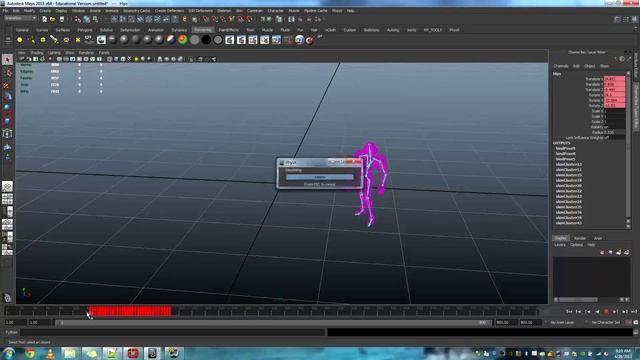Open the Skeleton menu
The height and width of the screenshot is (360, 640).
(224, 11)
